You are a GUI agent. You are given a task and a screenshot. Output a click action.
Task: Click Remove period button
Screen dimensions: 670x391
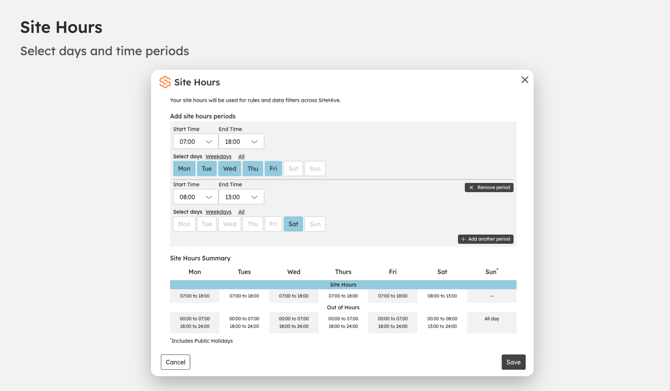(489, 188)
